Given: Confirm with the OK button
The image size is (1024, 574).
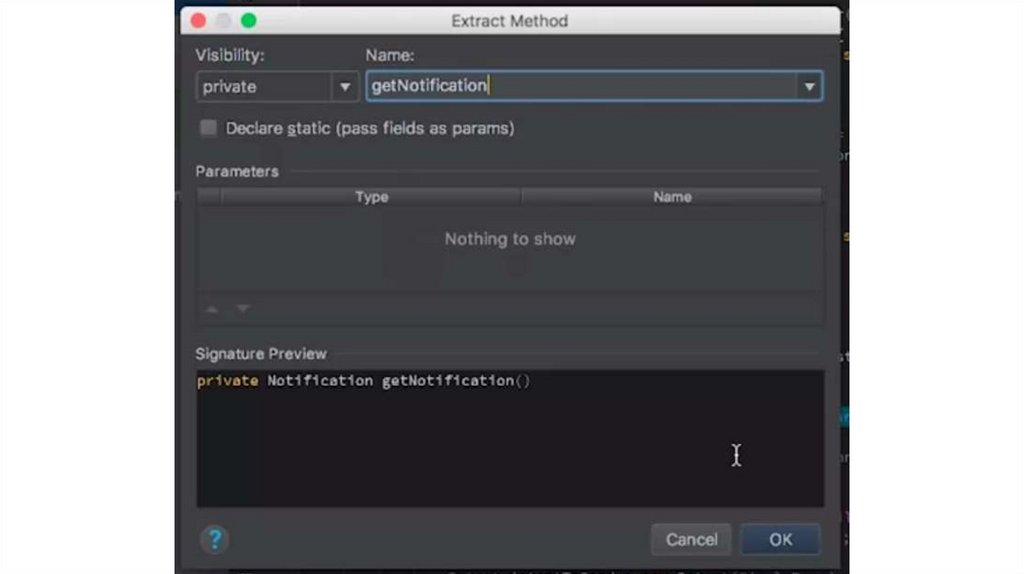Looking at the screenshot, I should 780,540.
